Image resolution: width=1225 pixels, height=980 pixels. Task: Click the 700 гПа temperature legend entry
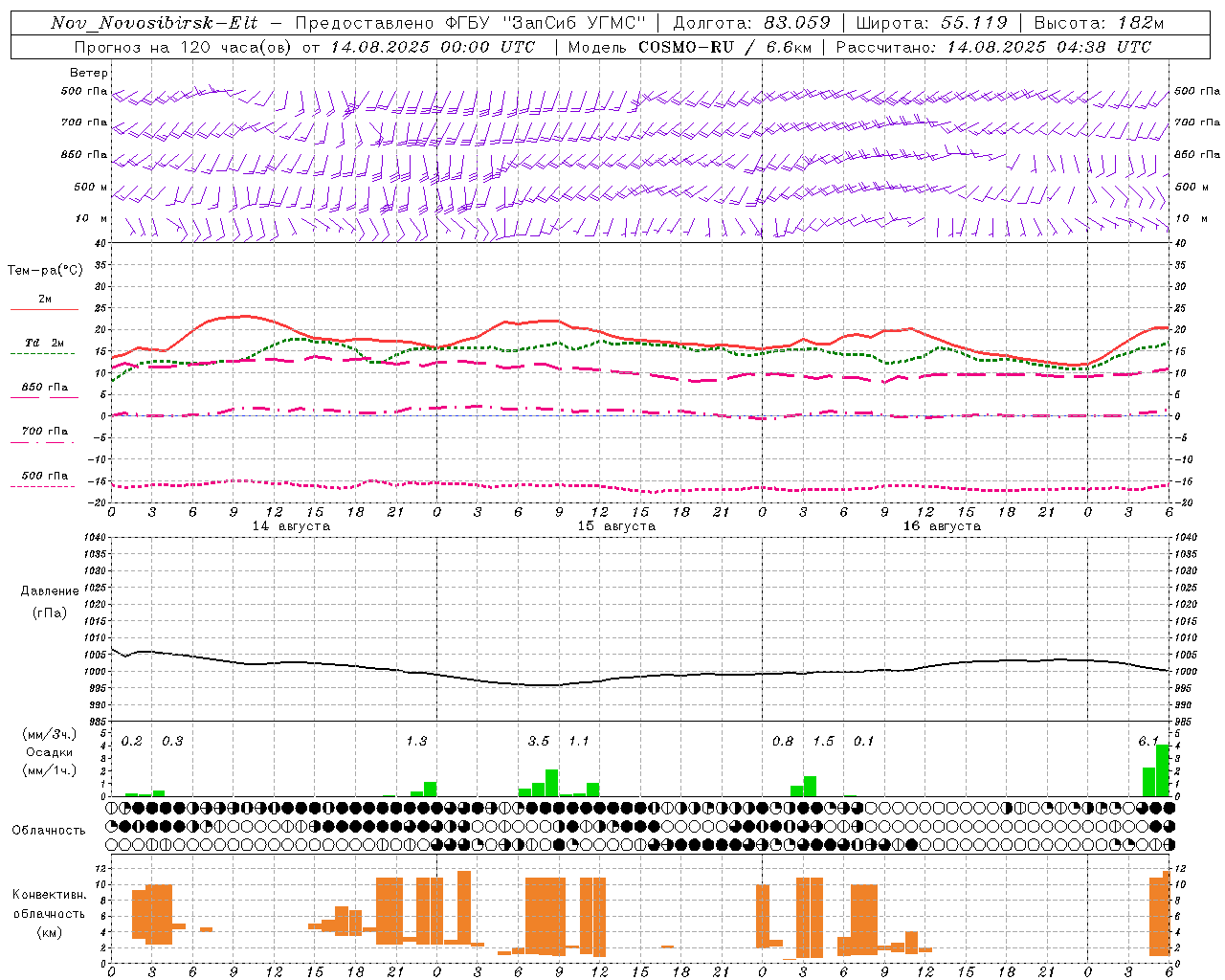45,431
